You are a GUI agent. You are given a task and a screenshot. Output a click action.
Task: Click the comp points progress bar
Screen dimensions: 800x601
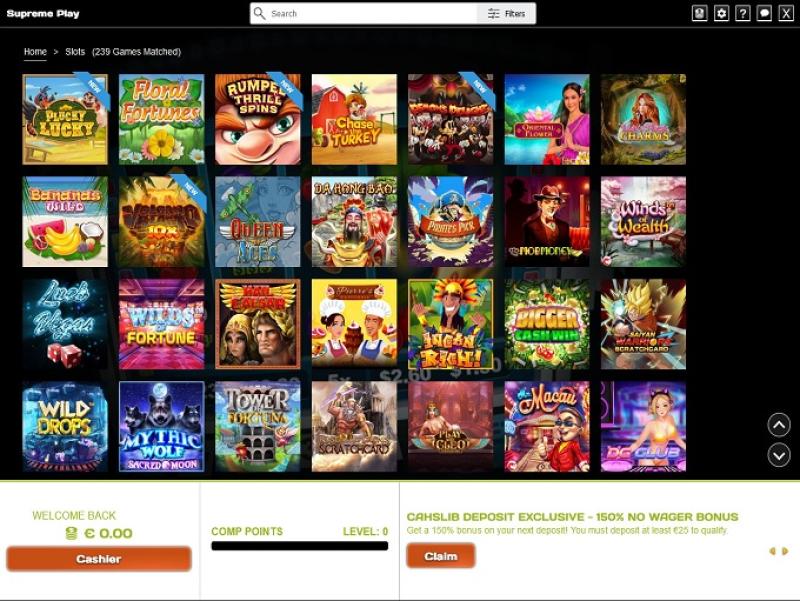pyautogui.click(x=299, y=546)
